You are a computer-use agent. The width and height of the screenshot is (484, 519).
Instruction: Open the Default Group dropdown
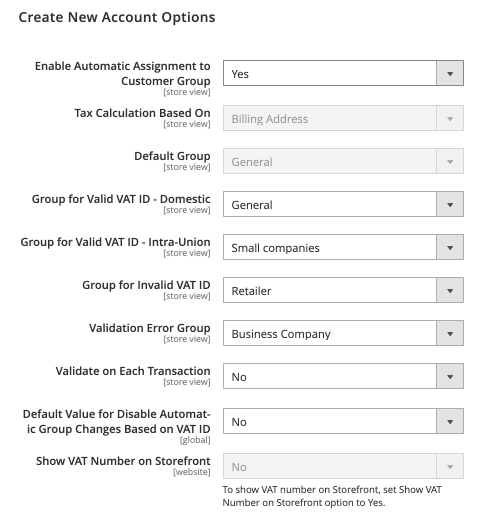coord(343,161)
